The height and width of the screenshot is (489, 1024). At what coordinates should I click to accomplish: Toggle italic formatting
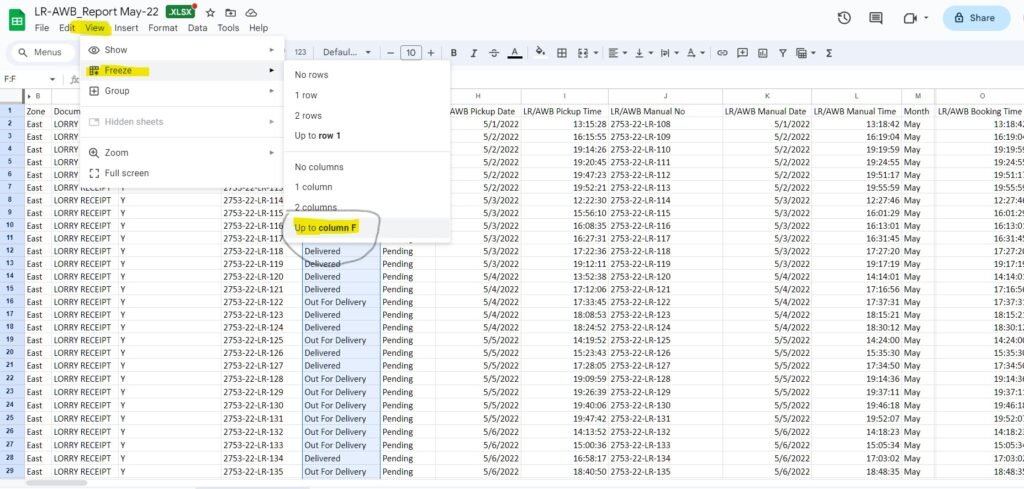pos(473,53)
